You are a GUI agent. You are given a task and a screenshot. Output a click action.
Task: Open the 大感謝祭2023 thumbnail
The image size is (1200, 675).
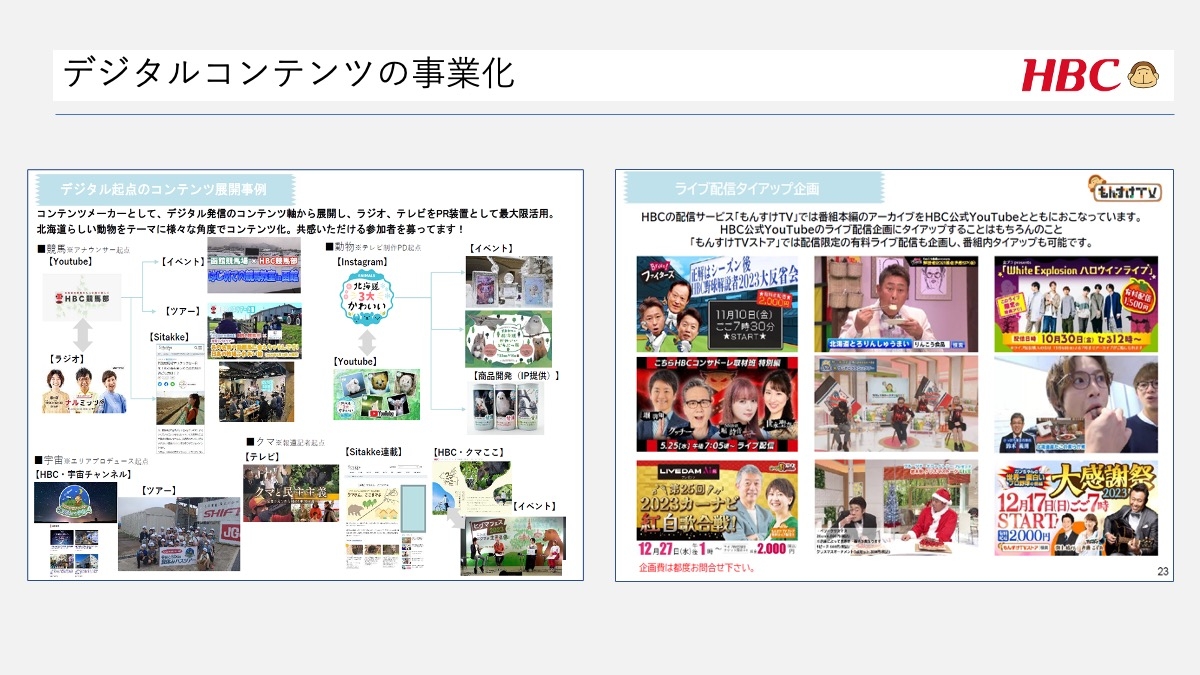tap(1076, 508)
